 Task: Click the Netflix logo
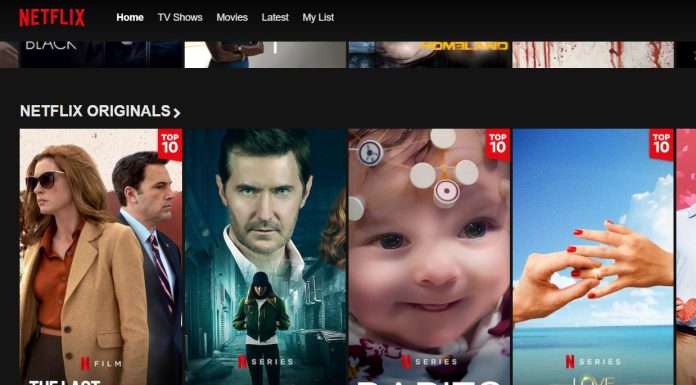(52, 18)
